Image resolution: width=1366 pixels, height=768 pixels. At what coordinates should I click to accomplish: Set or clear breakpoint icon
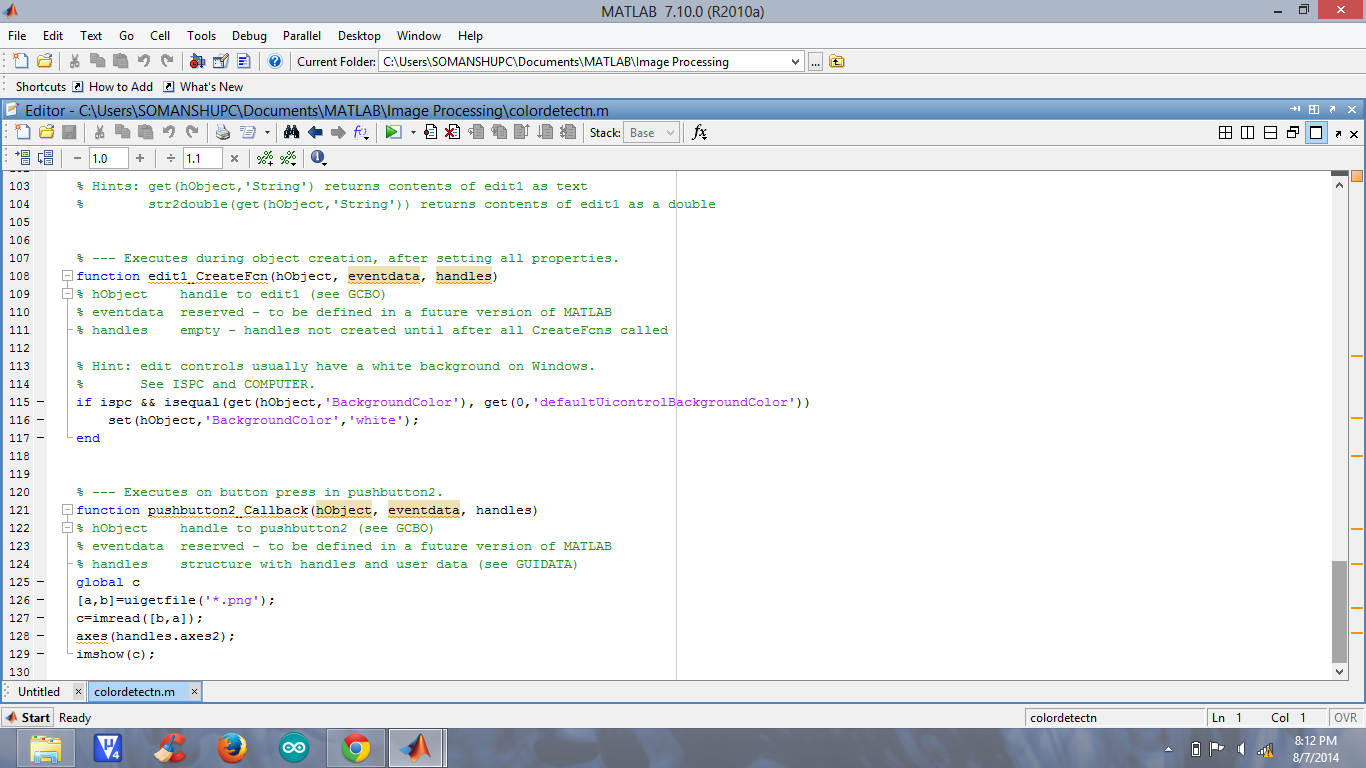431,132
